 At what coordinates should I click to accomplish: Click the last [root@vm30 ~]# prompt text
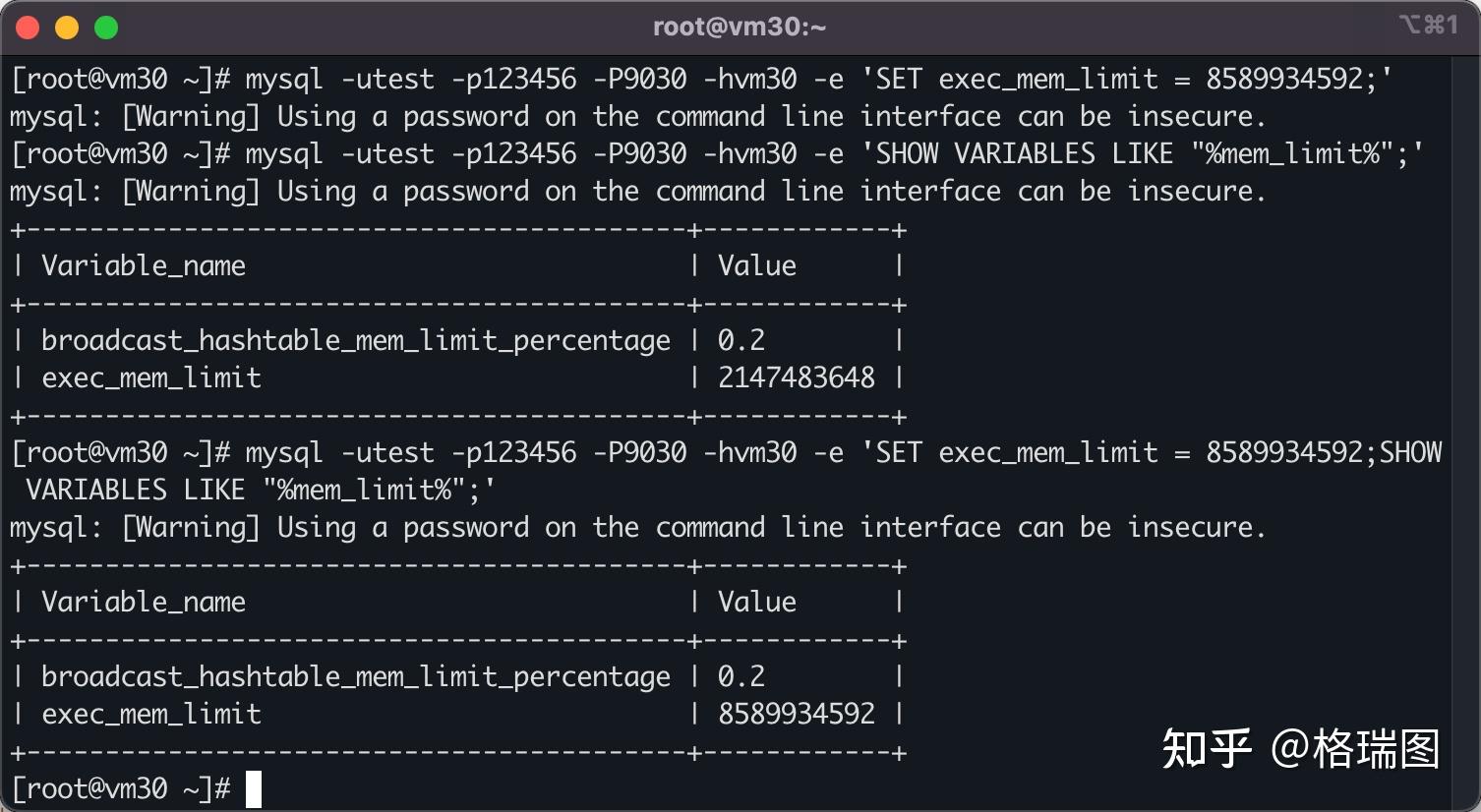pyautogui.click(x=121, y=789)
